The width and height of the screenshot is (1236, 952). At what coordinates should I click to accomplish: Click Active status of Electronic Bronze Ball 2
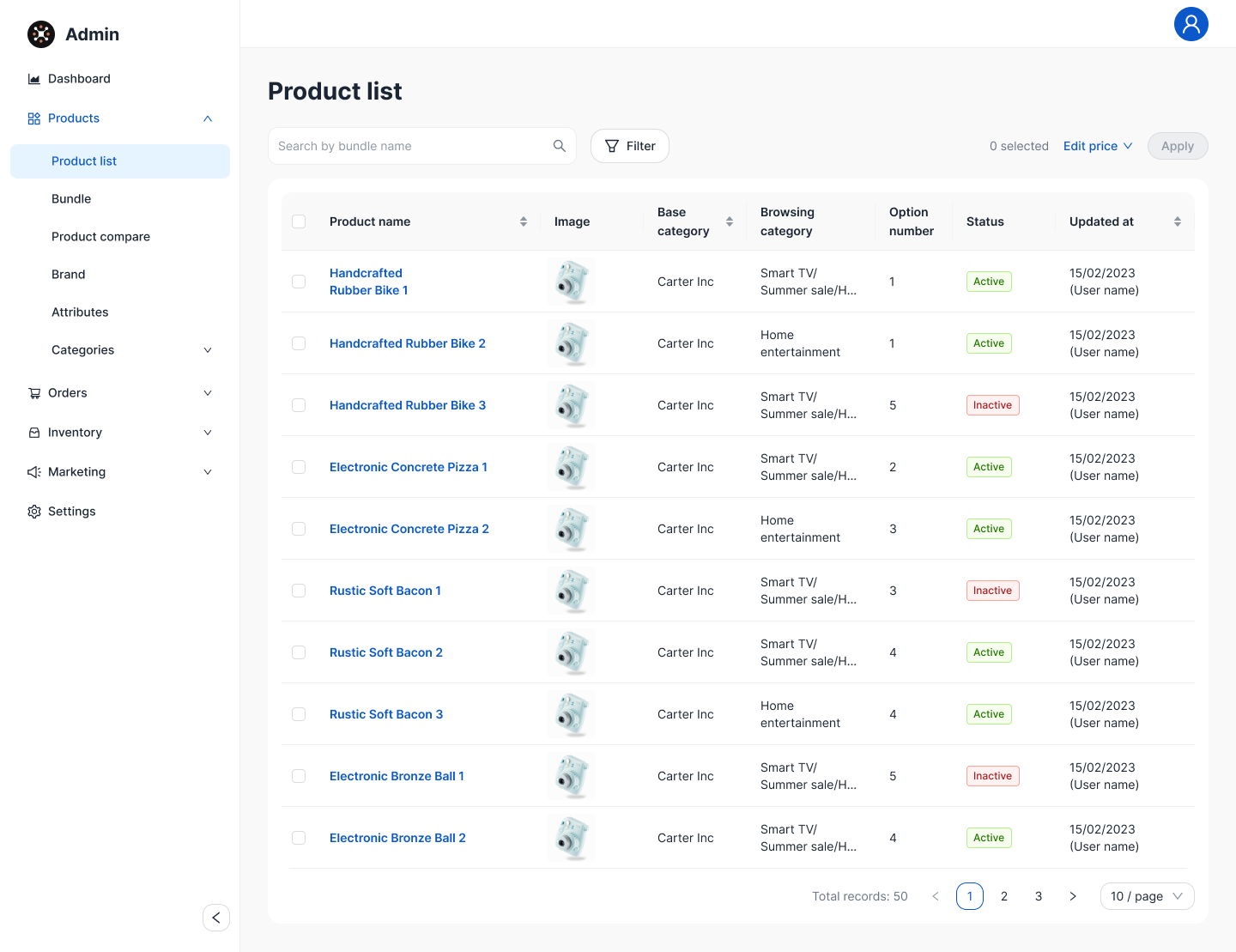point(989,838)
